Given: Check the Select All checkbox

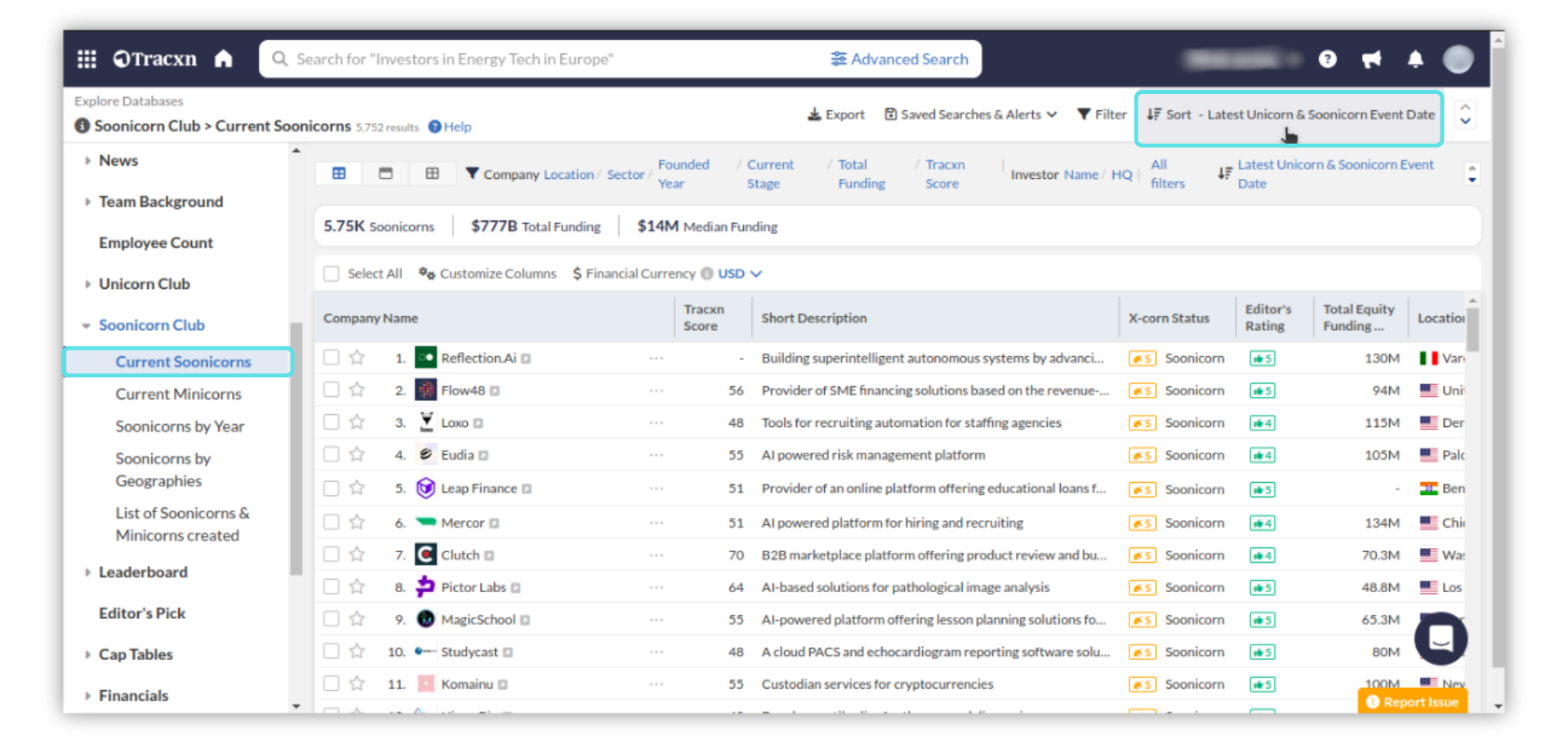Looking at the screenshot, I should (332, 274).
